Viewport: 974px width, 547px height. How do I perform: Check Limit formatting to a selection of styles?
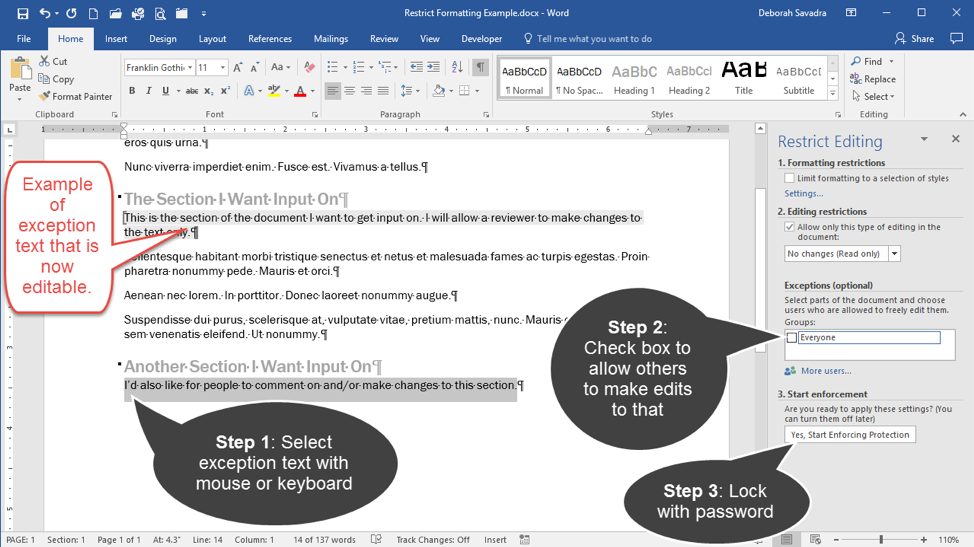click(x=790, y=178)
